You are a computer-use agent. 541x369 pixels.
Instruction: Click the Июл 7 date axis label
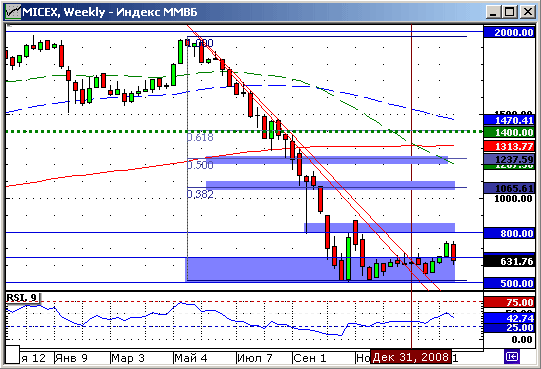tap(255, 358)
